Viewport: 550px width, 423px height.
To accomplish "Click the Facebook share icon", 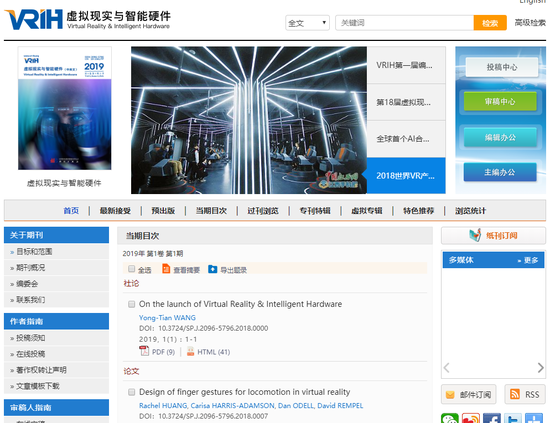I will pos(492,419).
